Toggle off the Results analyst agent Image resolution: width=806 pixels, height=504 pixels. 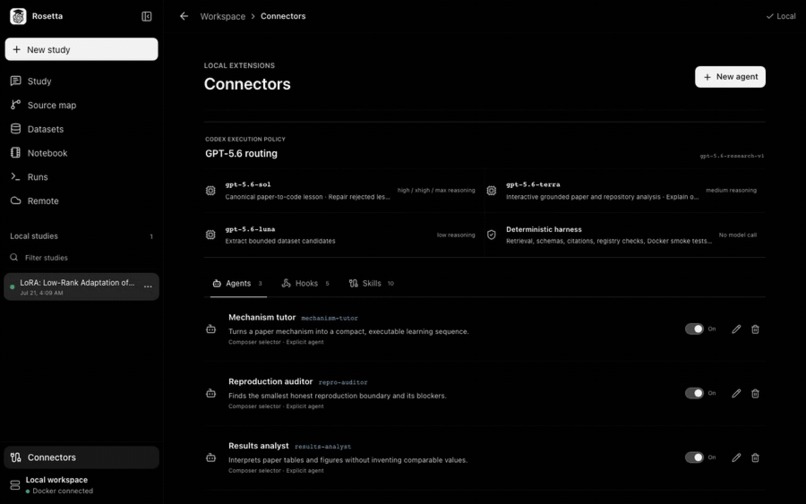tap(694, 457)
